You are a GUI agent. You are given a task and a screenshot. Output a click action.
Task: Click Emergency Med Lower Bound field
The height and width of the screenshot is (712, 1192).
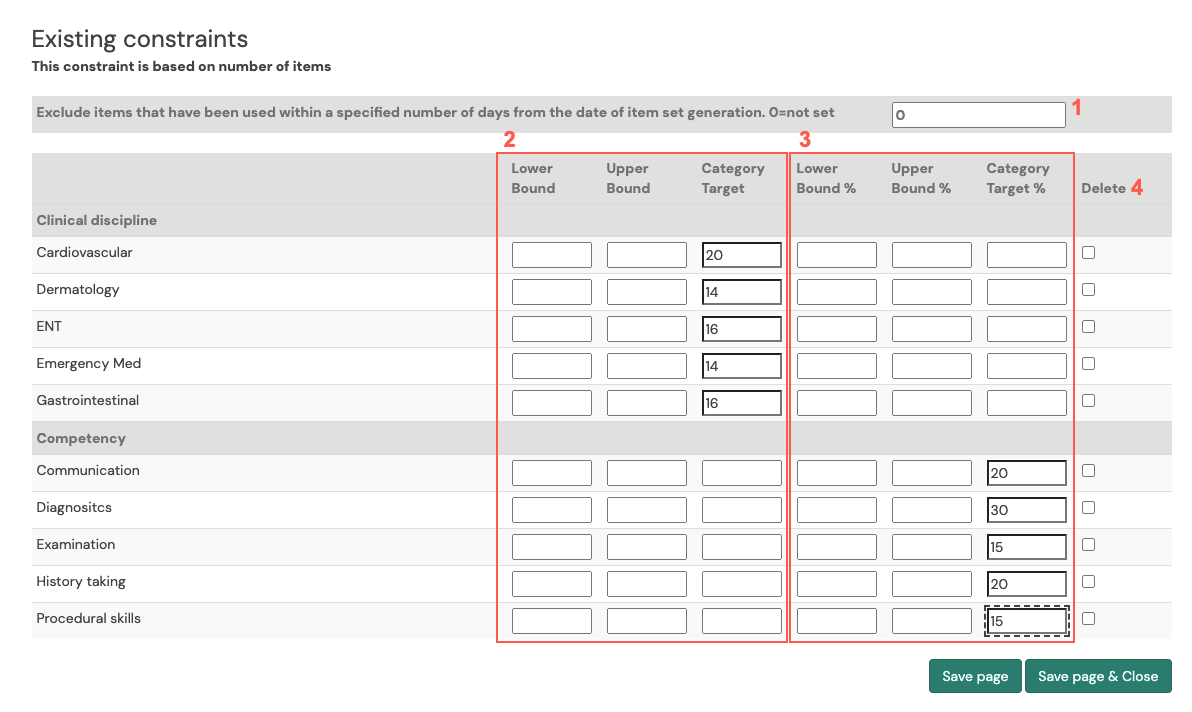click(552, 366)
